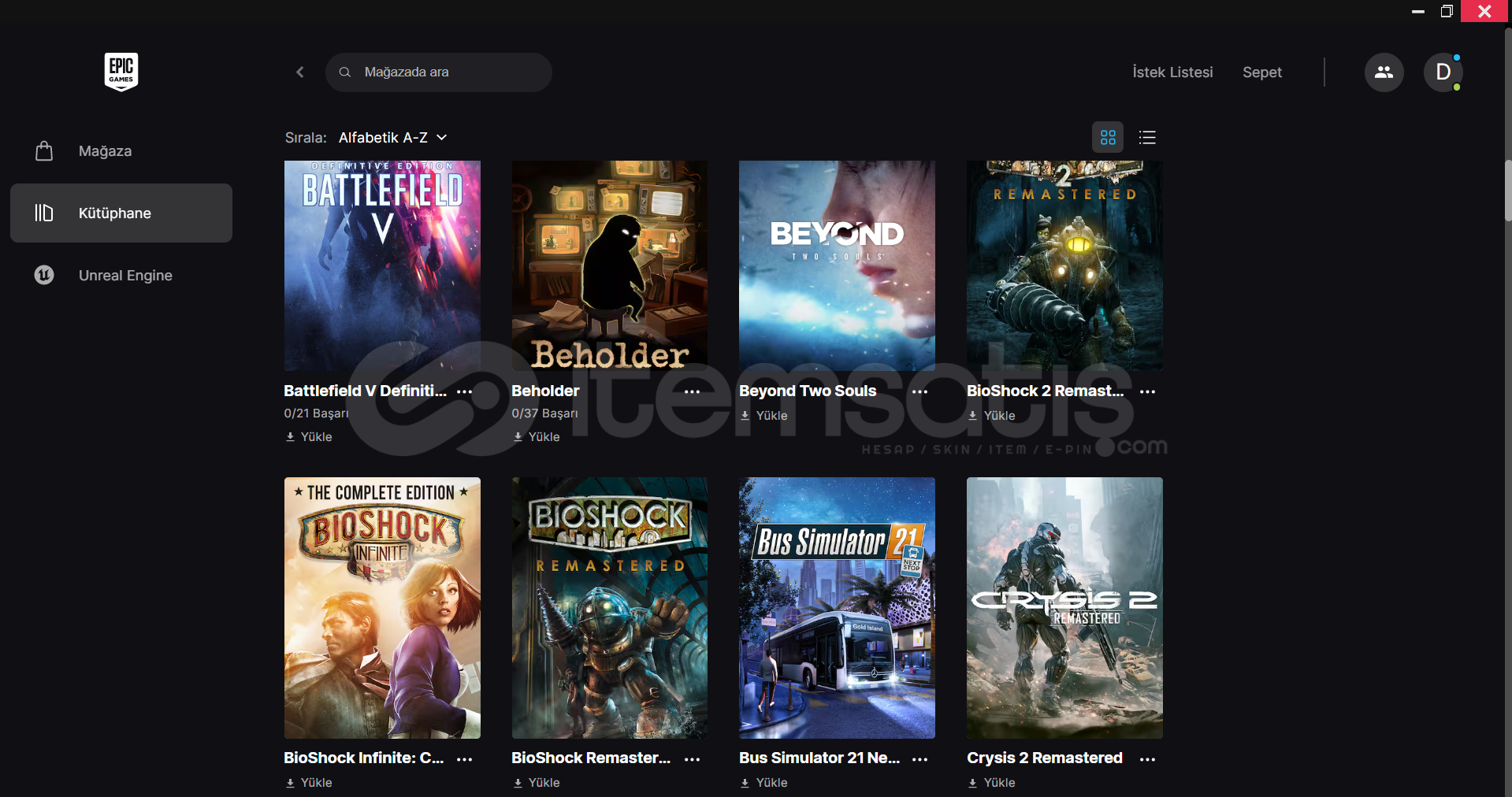Click Battlefield V 0/21 Başarı text
Image resolution: width=1512 pixels, height=797 pixels.
[x=316, y=413]
